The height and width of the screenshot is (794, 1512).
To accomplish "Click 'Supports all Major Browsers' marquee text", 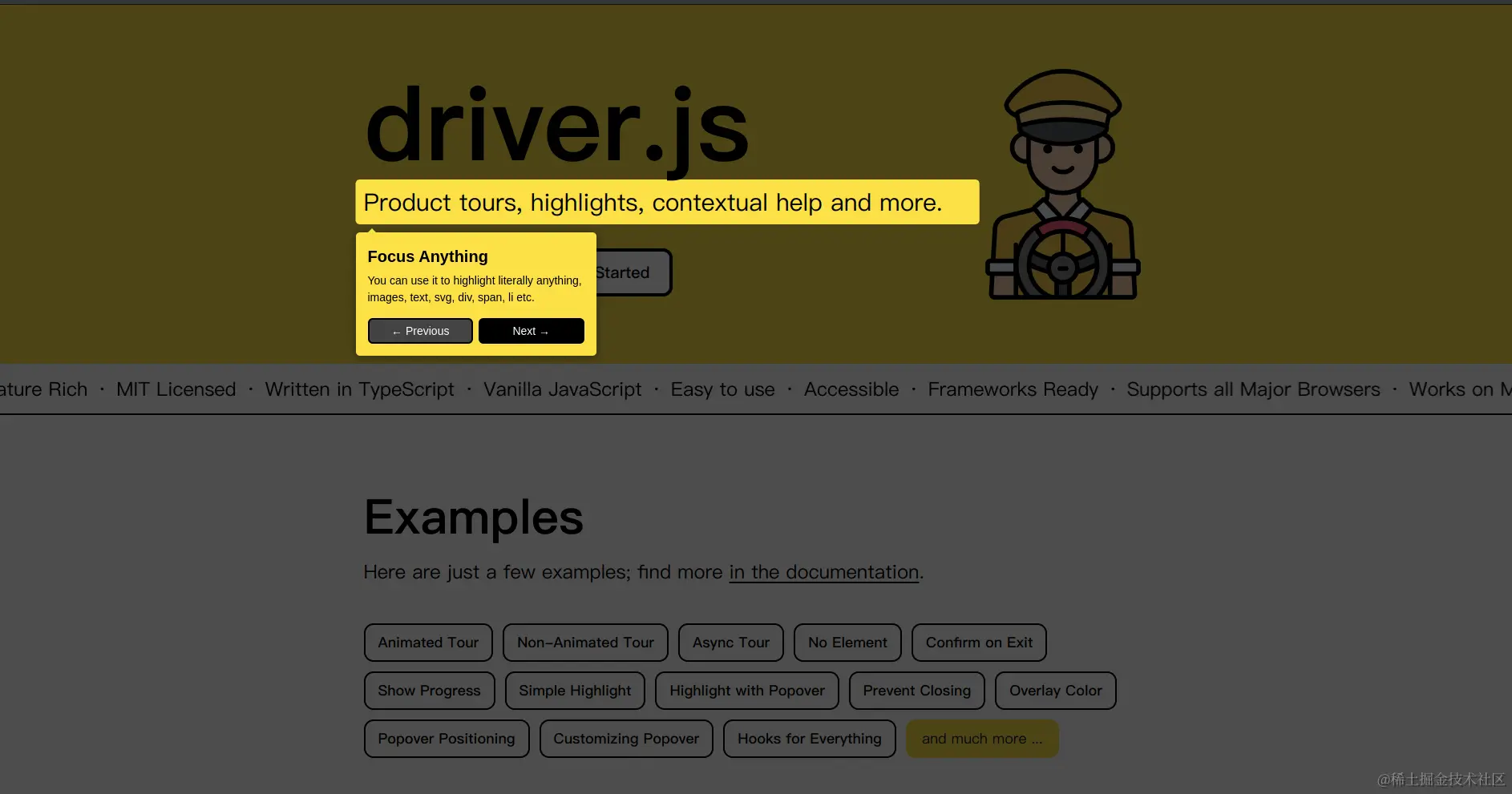I will pos(1254,389).
